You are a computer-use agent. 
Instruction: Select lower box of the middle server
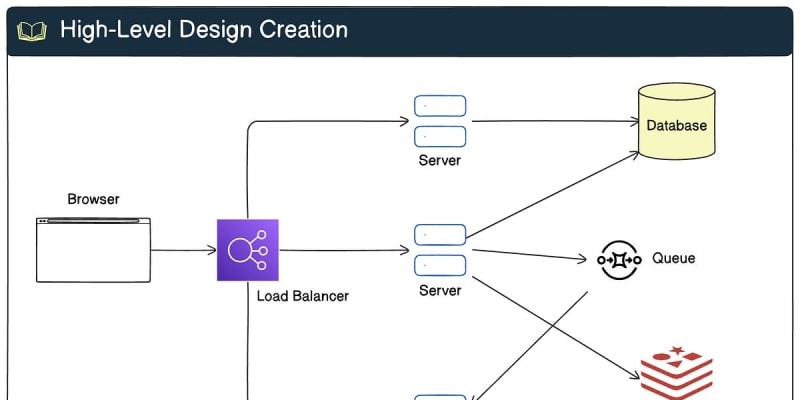tap(440, 265)
